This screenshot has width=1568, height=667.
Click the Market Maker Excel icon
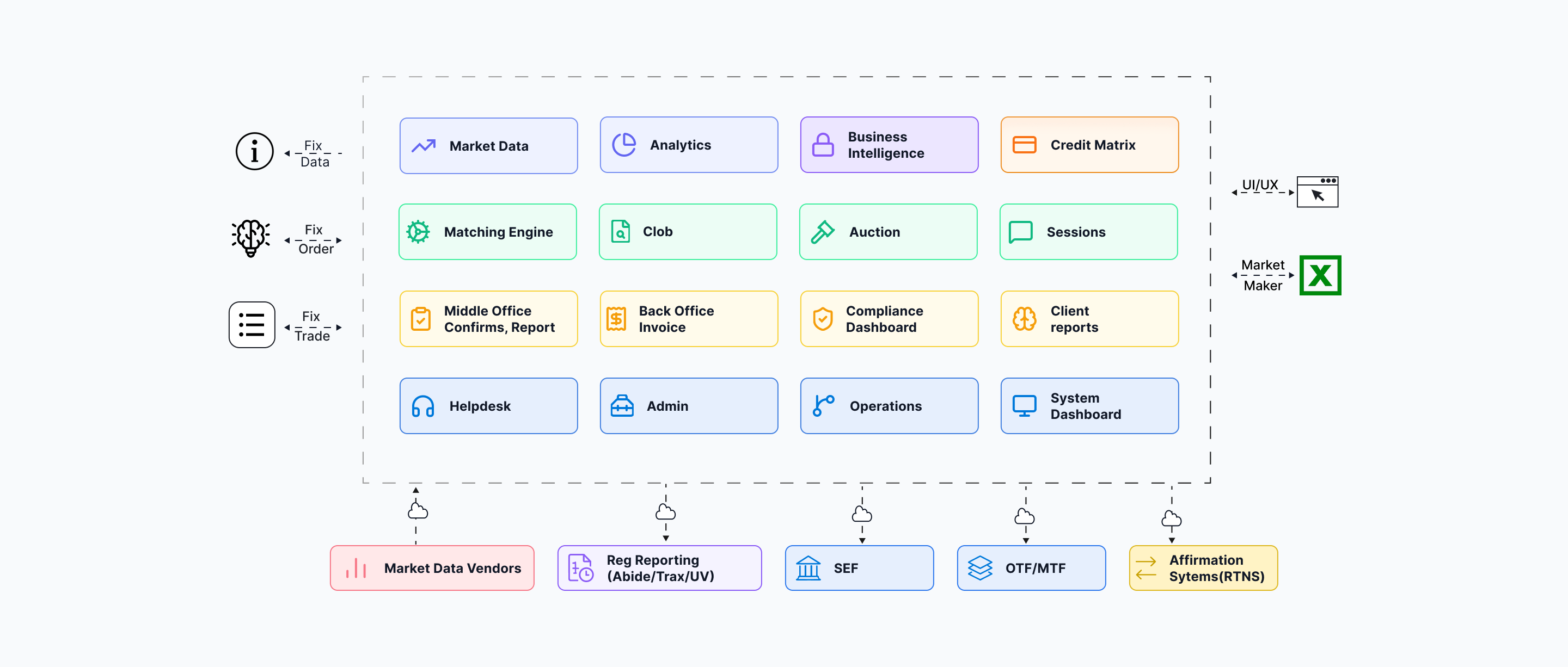coord(1320,275)
